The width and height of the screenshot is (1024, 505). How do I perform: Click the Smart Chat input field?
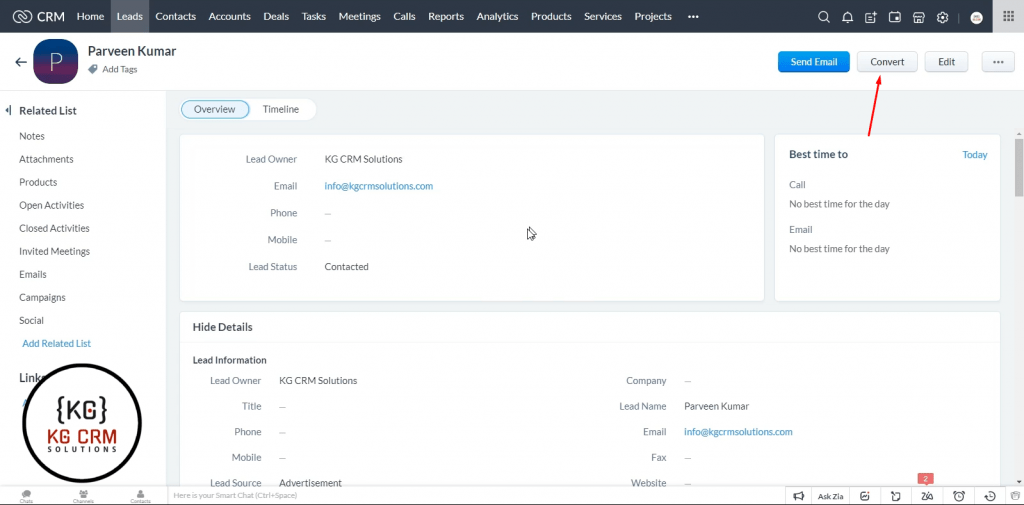(476, 496)
